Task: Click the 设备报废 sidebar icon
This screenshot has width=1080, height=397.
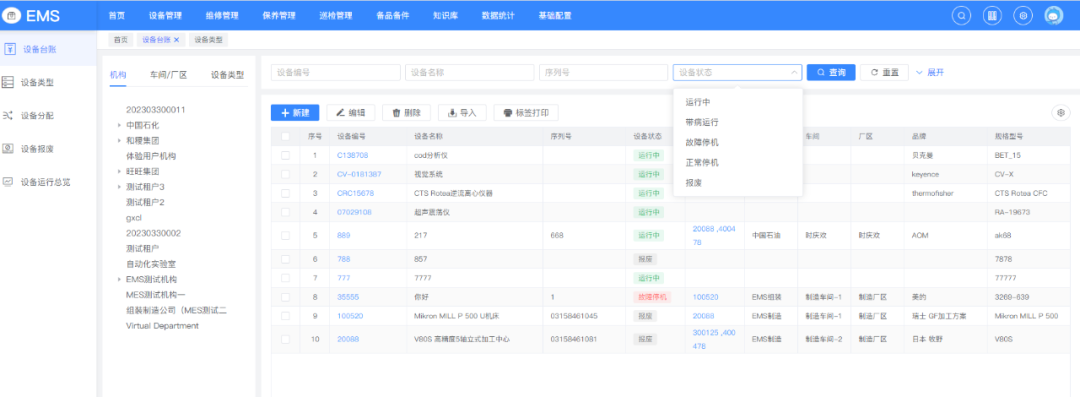Action: click(8, 148)
